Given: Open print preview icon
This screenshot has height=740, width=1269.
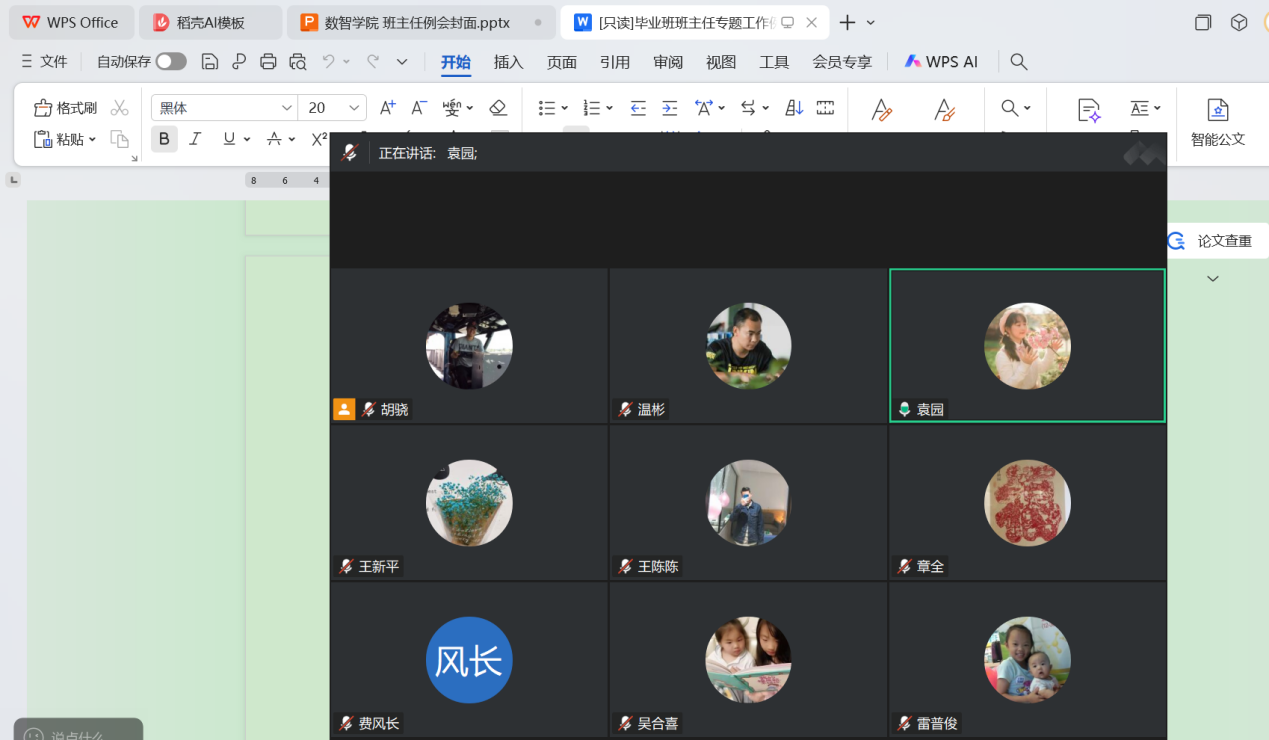Looking at the screenshot, I should coord(297,62).
